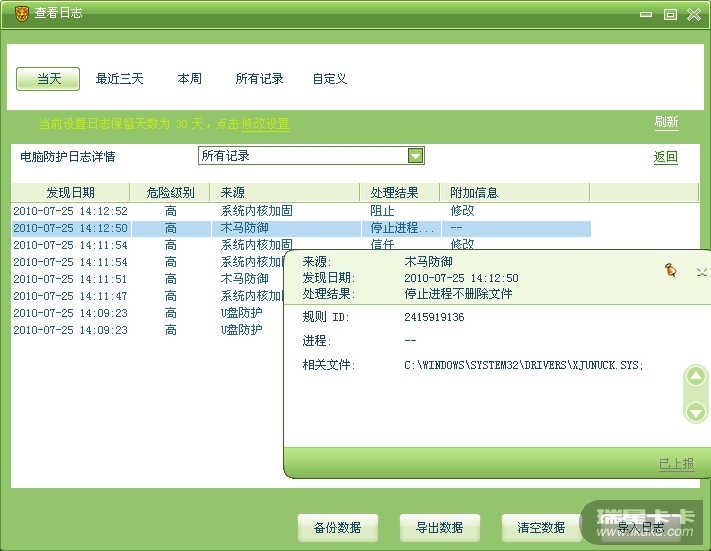Click 木马防御 source value in popup
The width and height of the screenshot is (711, 551).
tap(428, 262)
